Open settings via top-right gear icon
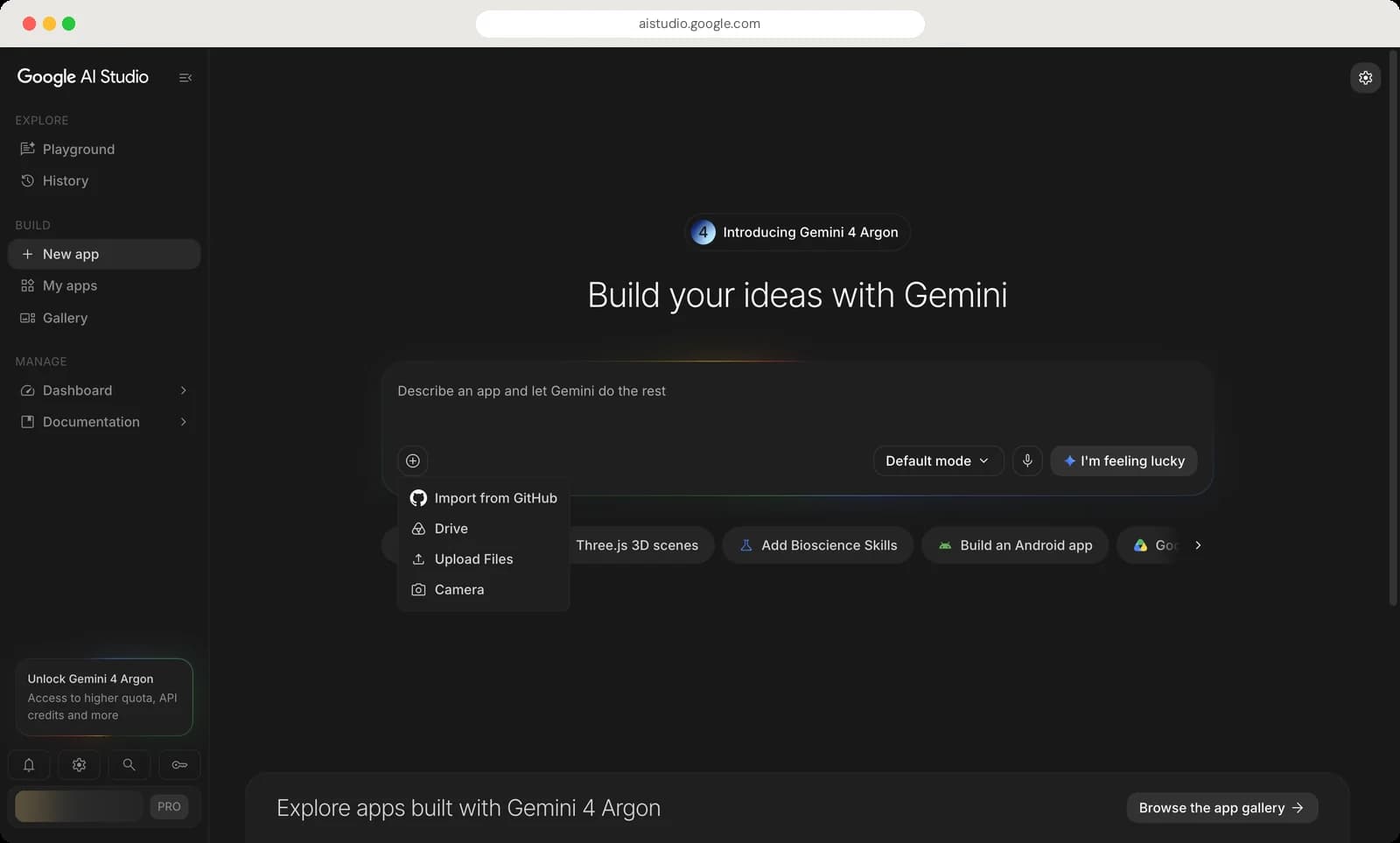The image size is (1400, 843). (x=1365, y=78)
